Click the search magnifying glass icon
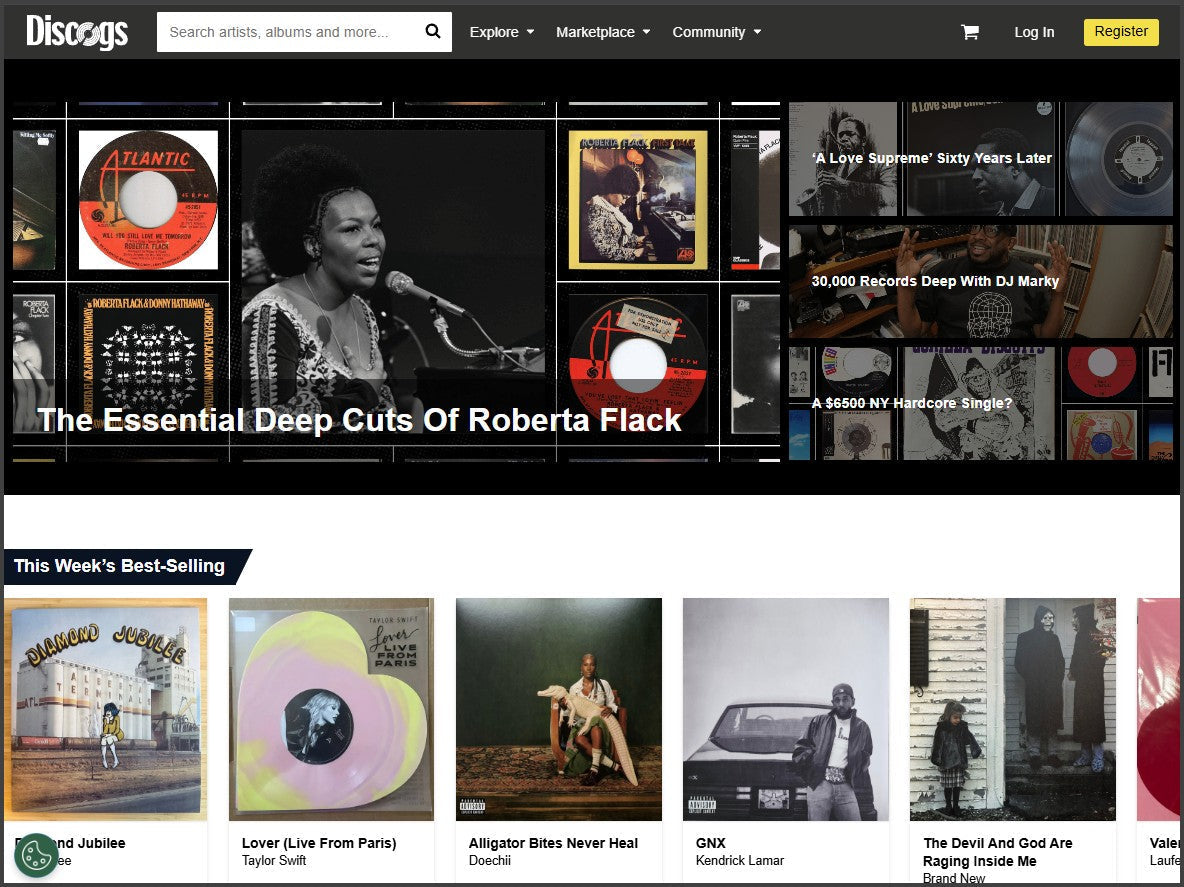The height and width of the screenshot is (887, 1184). click(432, 31)
